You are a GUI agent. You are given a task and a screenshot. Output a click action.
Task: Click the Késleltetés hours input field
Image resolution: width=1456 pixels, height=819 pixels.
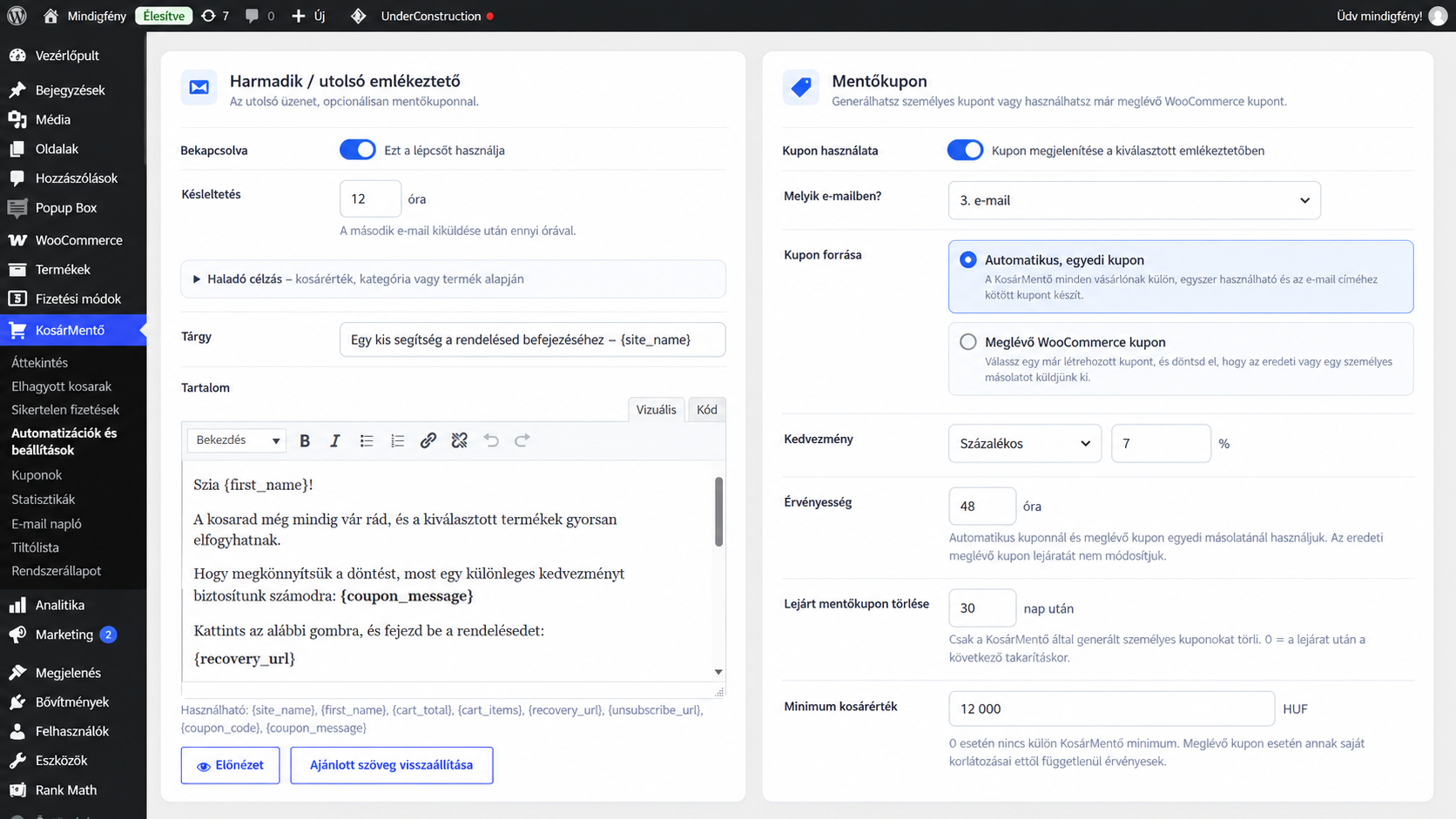370,198
